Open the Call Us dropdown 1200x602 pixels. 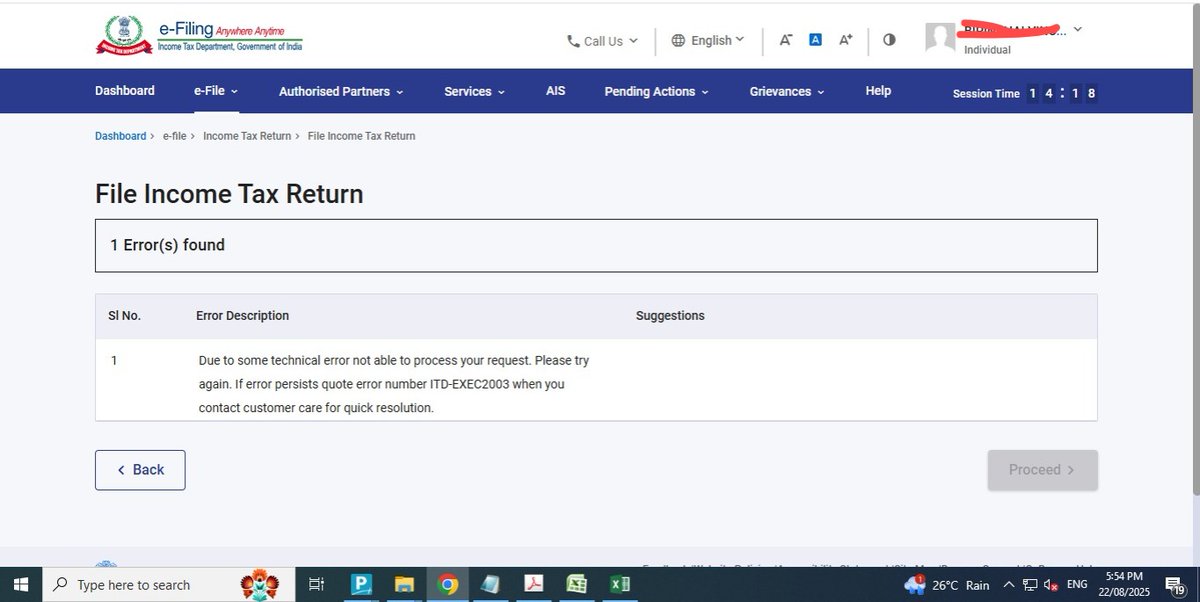(x=602, y=41)
